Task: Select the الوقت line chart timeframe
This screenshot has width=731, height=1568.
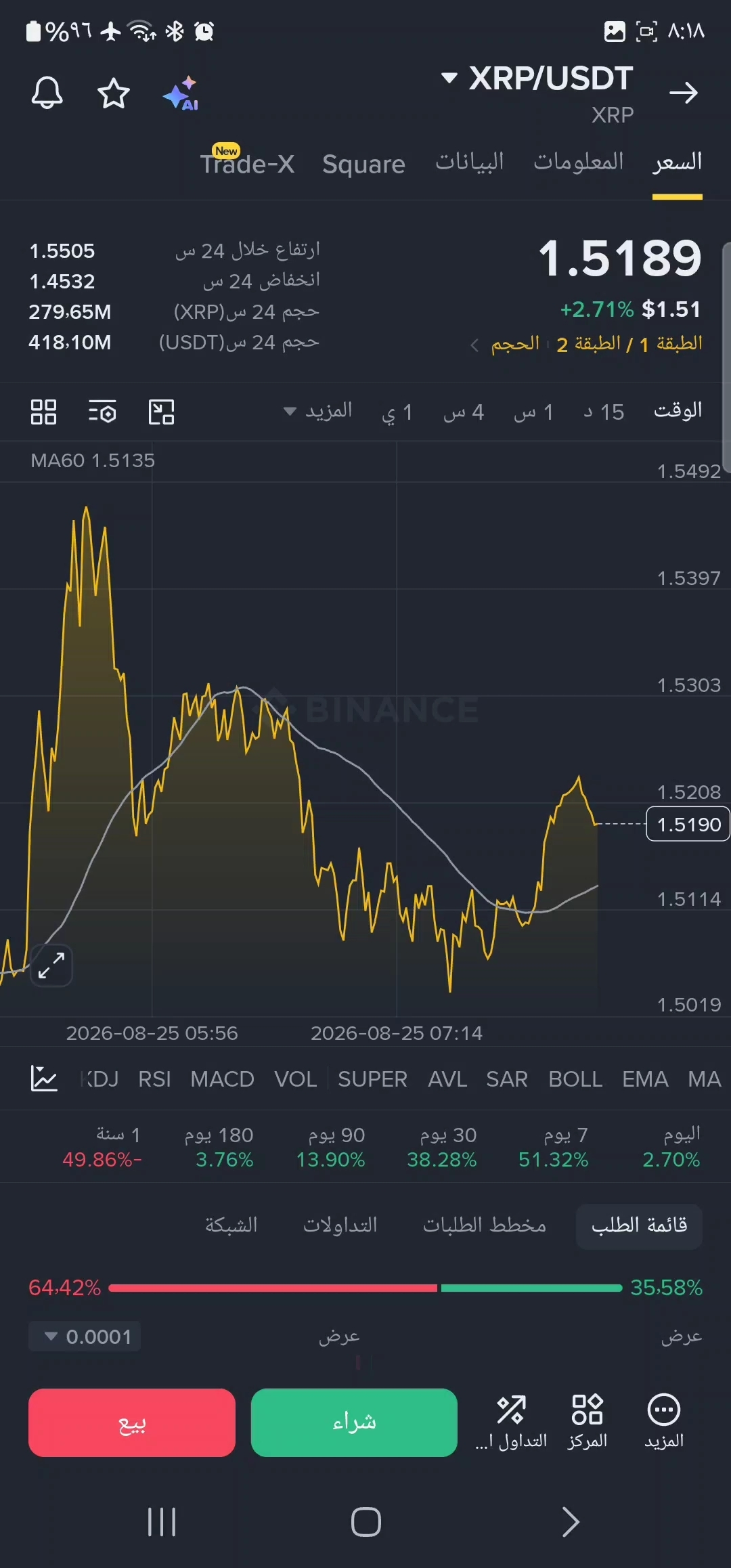Action: point(678,411)
